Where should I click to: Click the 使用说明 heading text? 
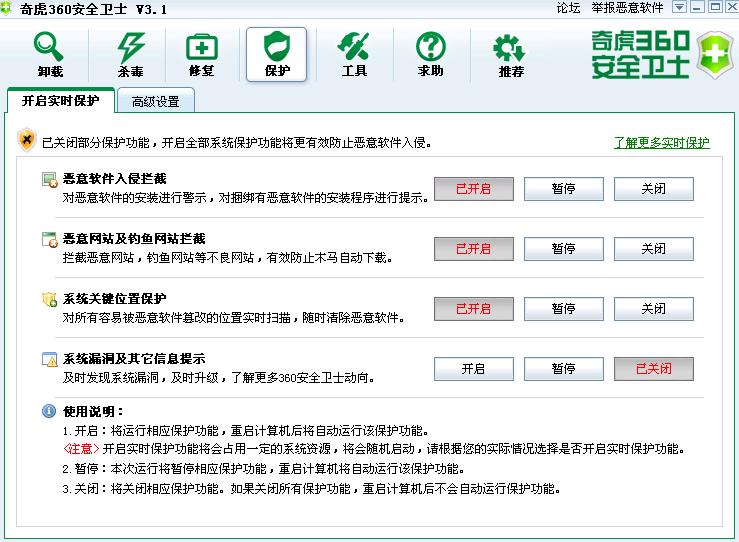tap(93, 411)
